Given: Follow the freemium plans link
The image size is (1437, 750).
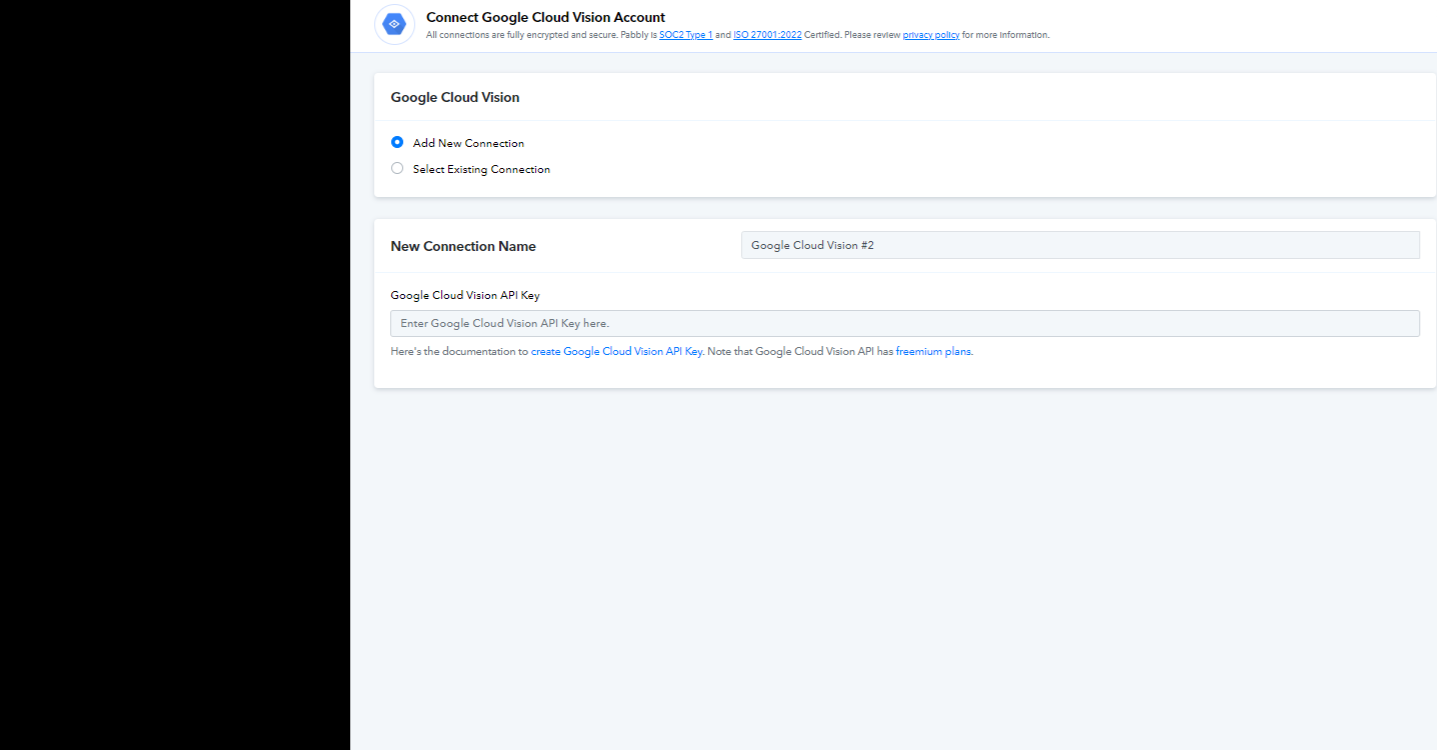Looking at the screenshot, I should coord(933,352).
